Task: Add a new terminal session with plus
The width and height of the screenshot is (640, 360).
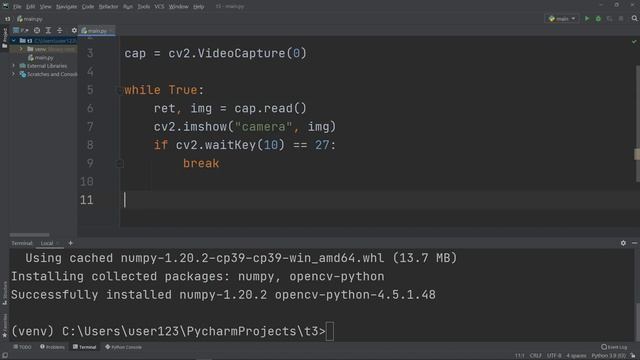Action: point(70,243)
